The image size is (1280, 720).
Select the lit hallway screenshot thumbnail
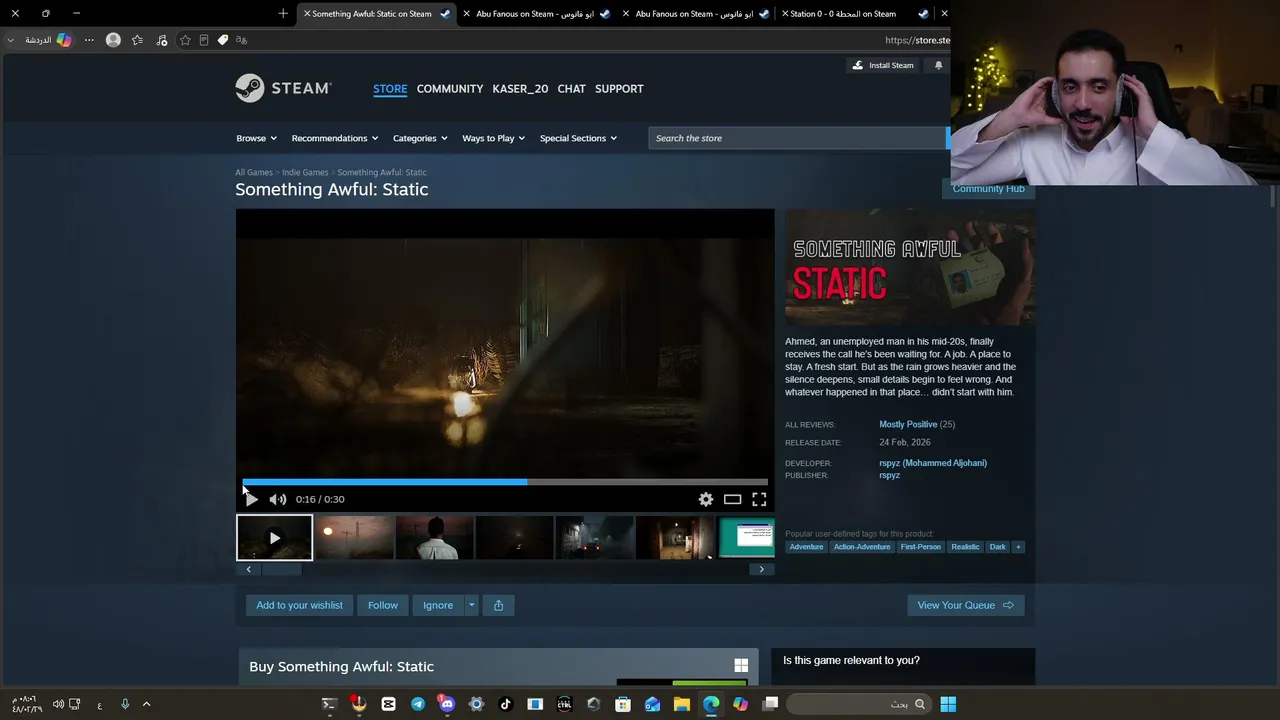pyautogui.click(x=675, y=538)
